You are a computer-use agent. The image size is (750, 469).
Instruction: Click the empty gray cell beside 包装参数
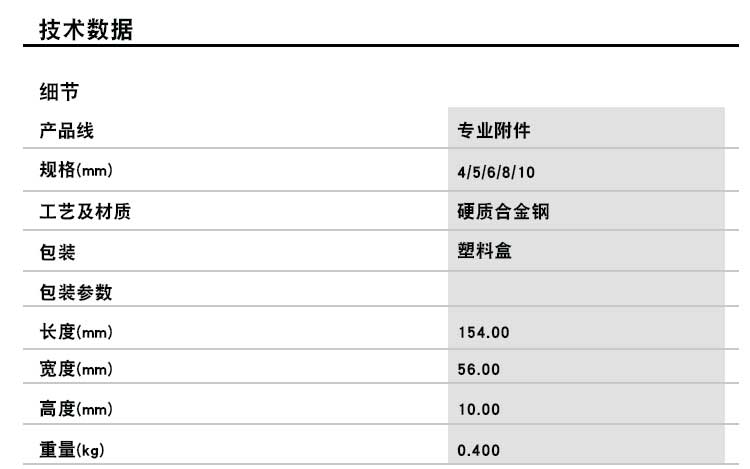click(x=585, y=292)
